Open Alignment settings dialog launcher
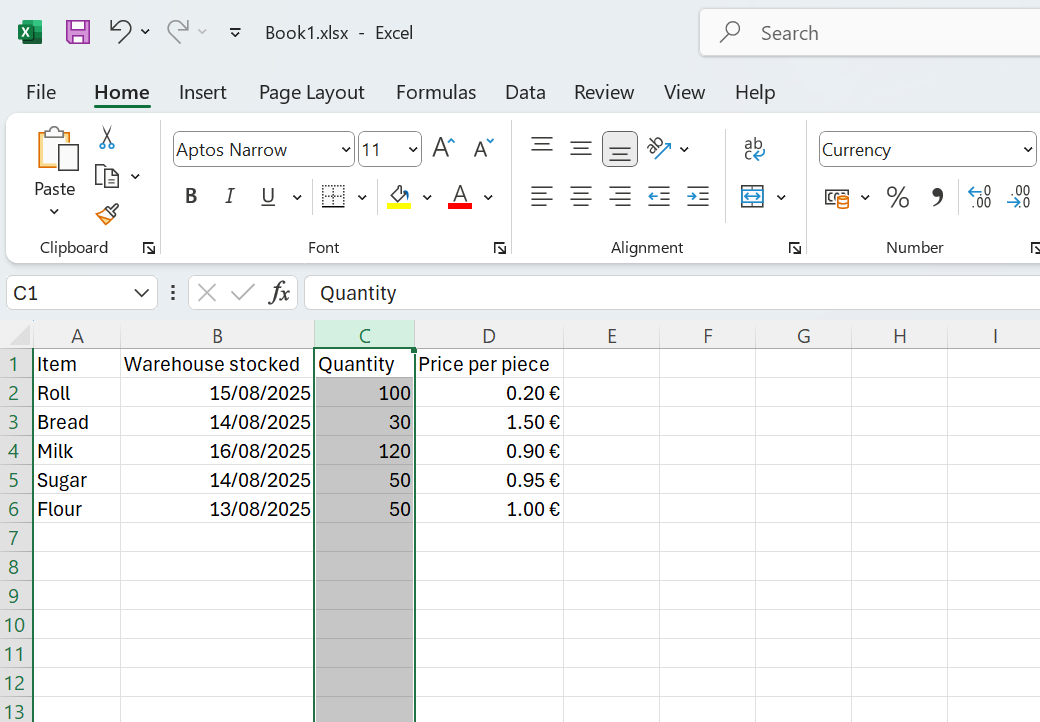Screen dimensions: 1040x722 tap(795, 248)
